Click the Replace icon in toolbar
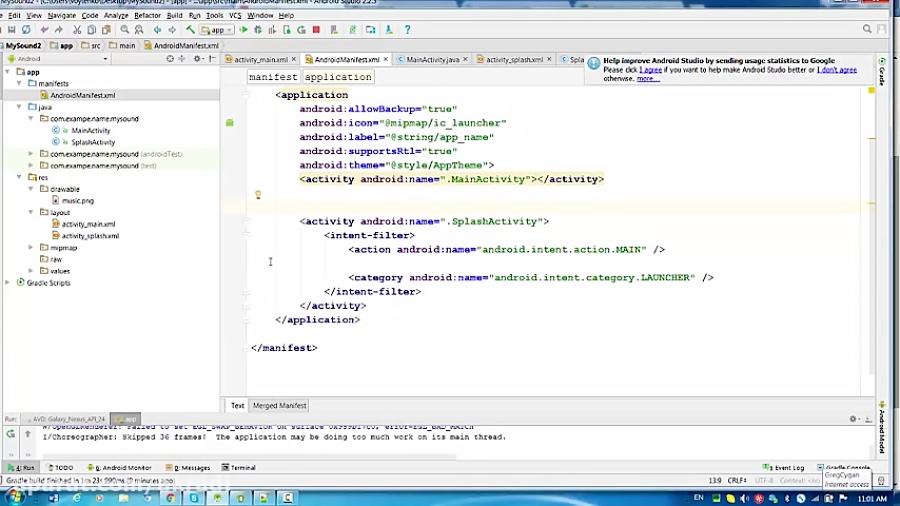 click(x=139, y=29)
